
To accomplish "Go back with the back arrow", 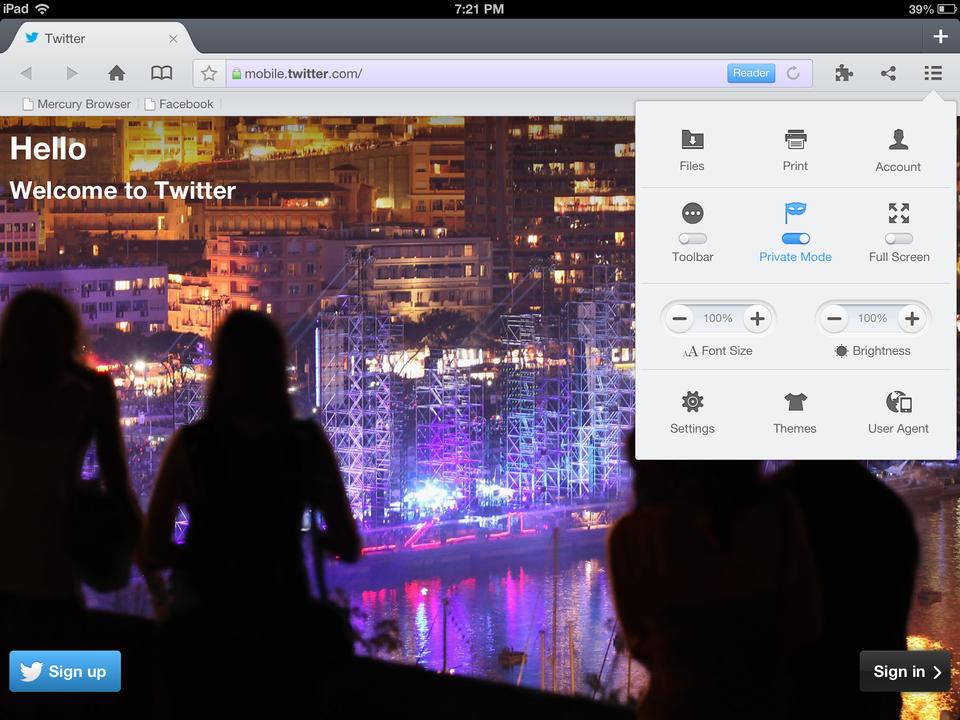I will (26, 73).
